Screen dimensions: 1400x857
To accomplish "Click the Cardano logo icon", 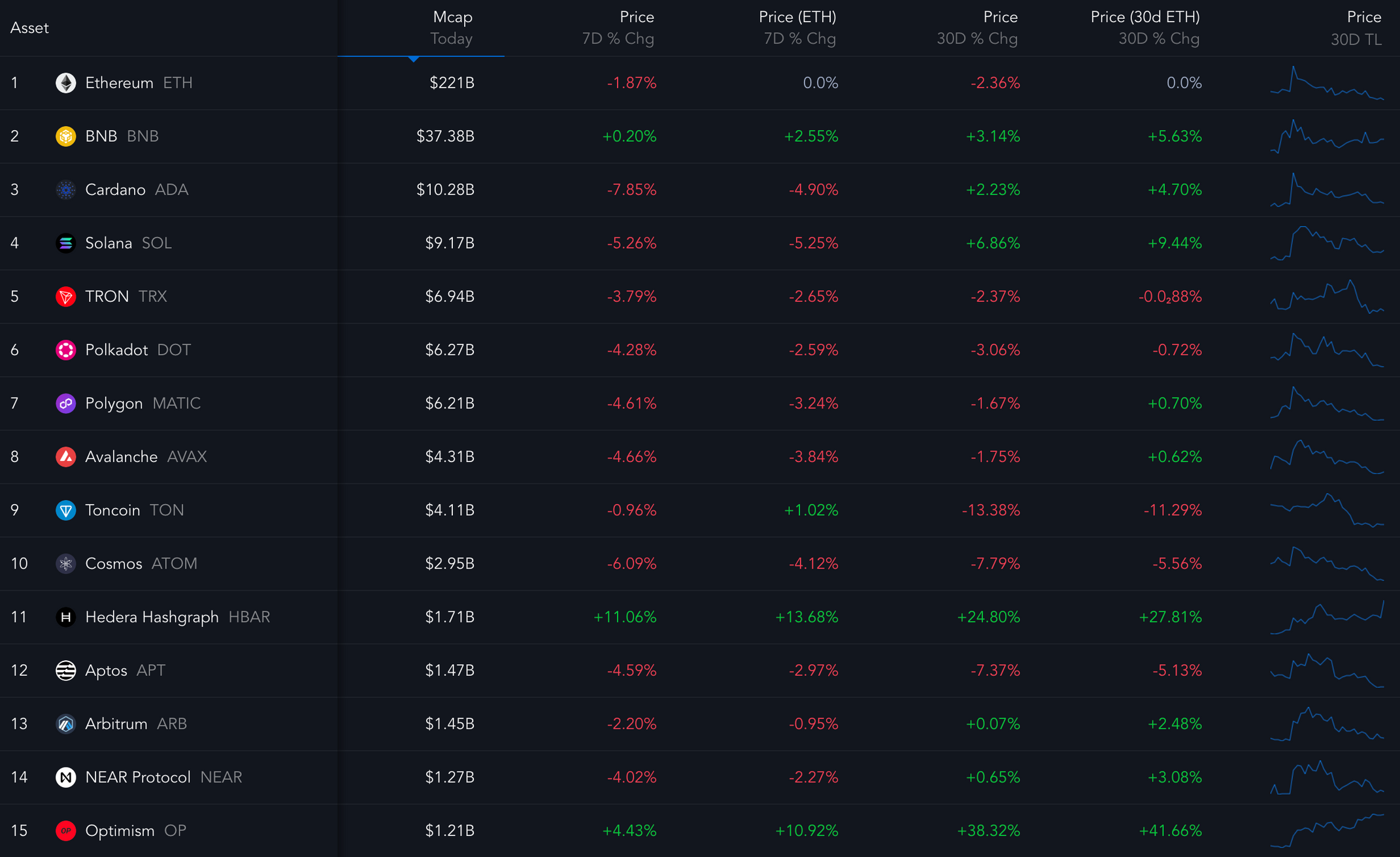I will click(x=65, y=190).
